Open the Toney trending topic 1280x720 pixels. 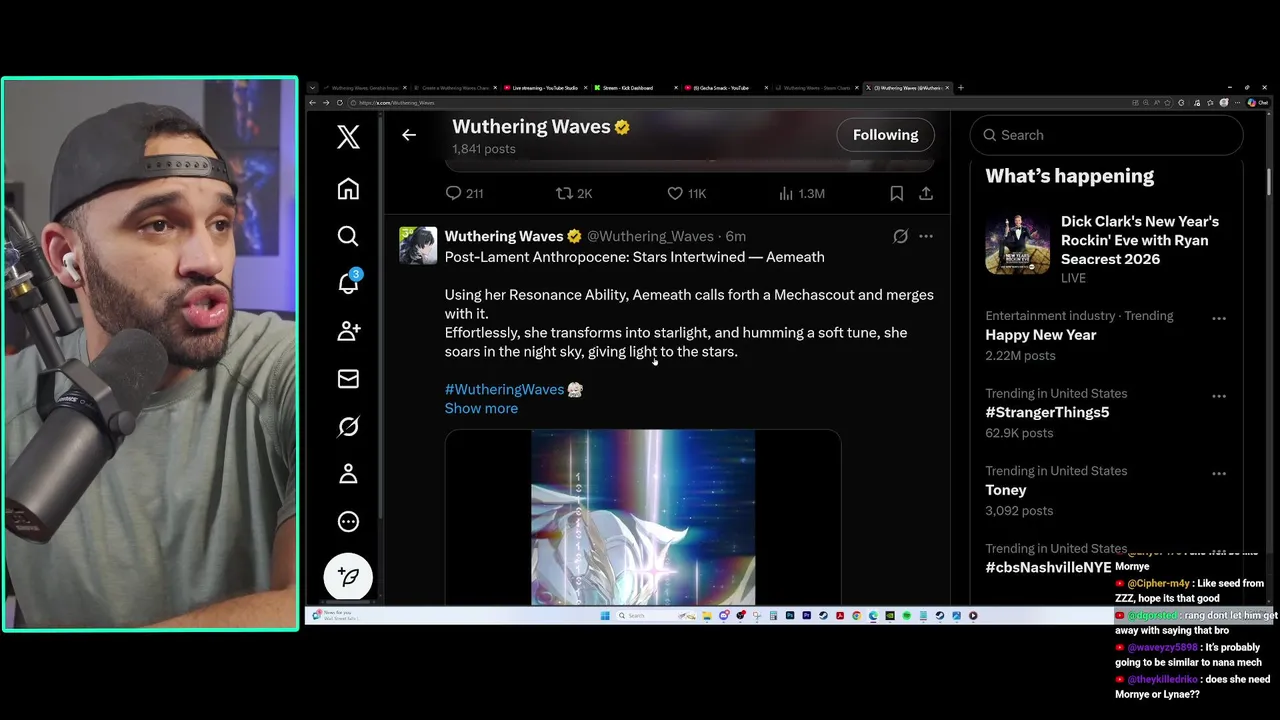[1005, 490]
